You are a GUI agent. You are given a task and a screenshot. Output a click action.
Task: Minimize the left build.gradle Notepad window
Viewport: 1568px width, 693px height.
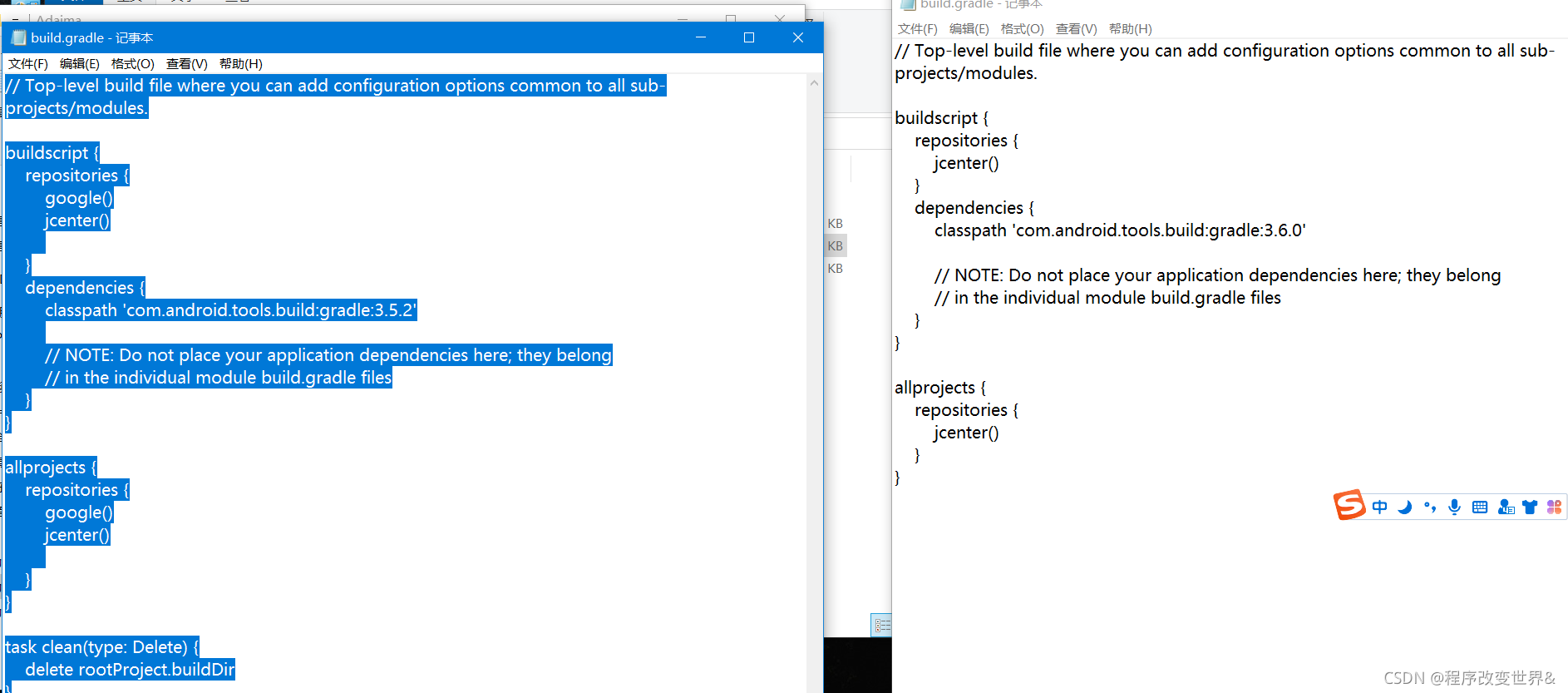coord(701,37)
